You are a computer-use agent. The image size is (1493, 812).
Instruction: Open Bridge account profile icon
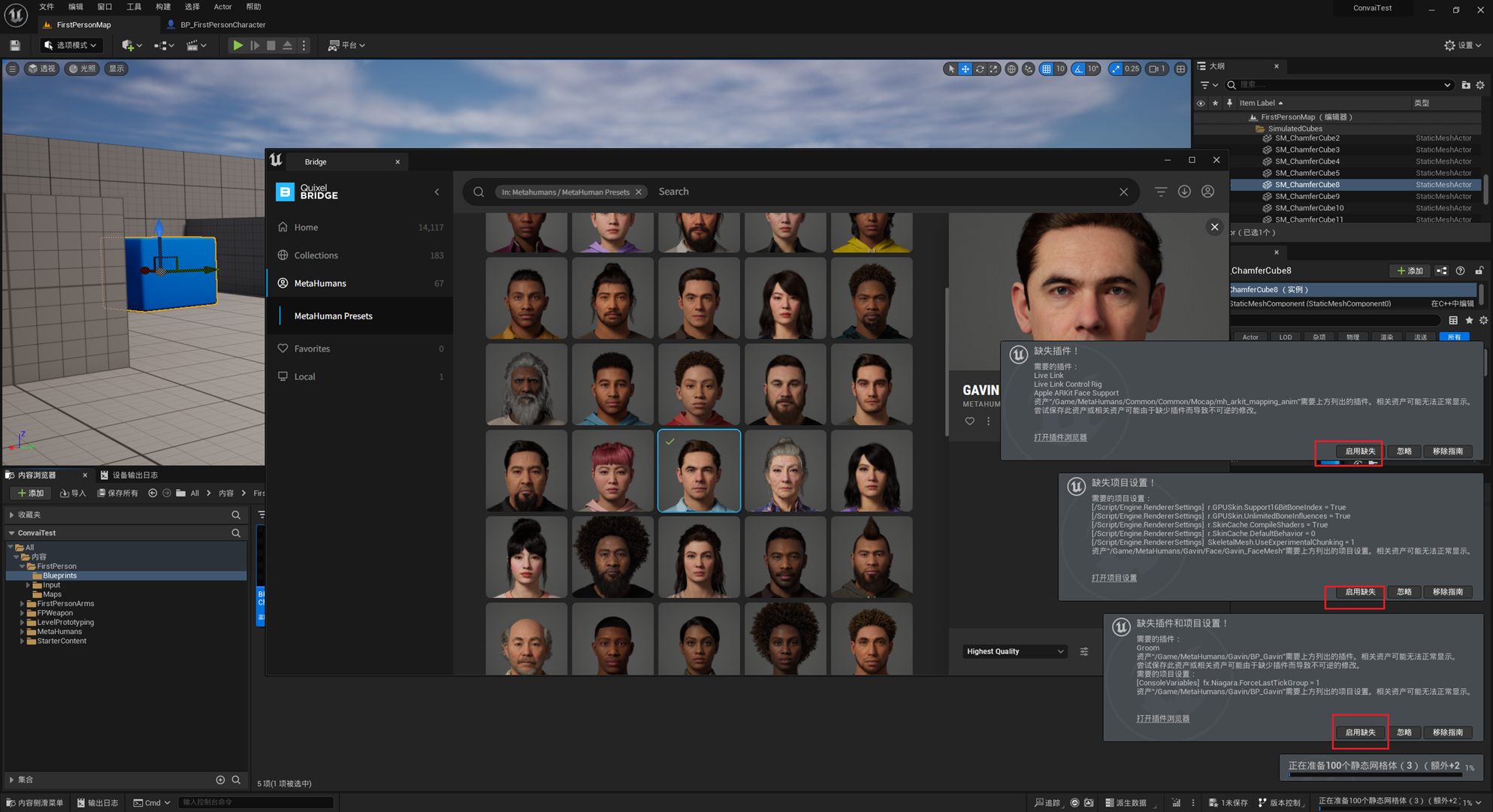[x=1207, y=192]
